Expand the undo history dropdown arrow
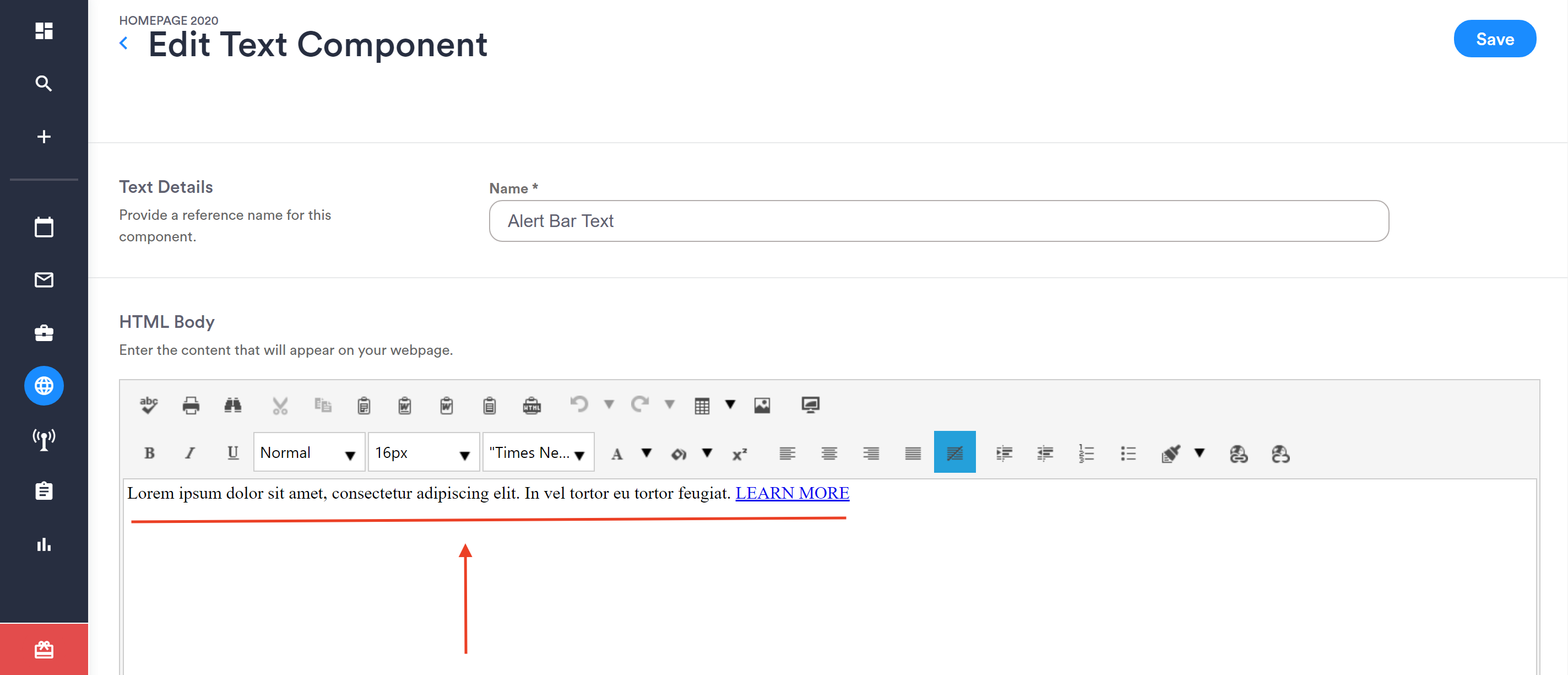 pos(609,404)
